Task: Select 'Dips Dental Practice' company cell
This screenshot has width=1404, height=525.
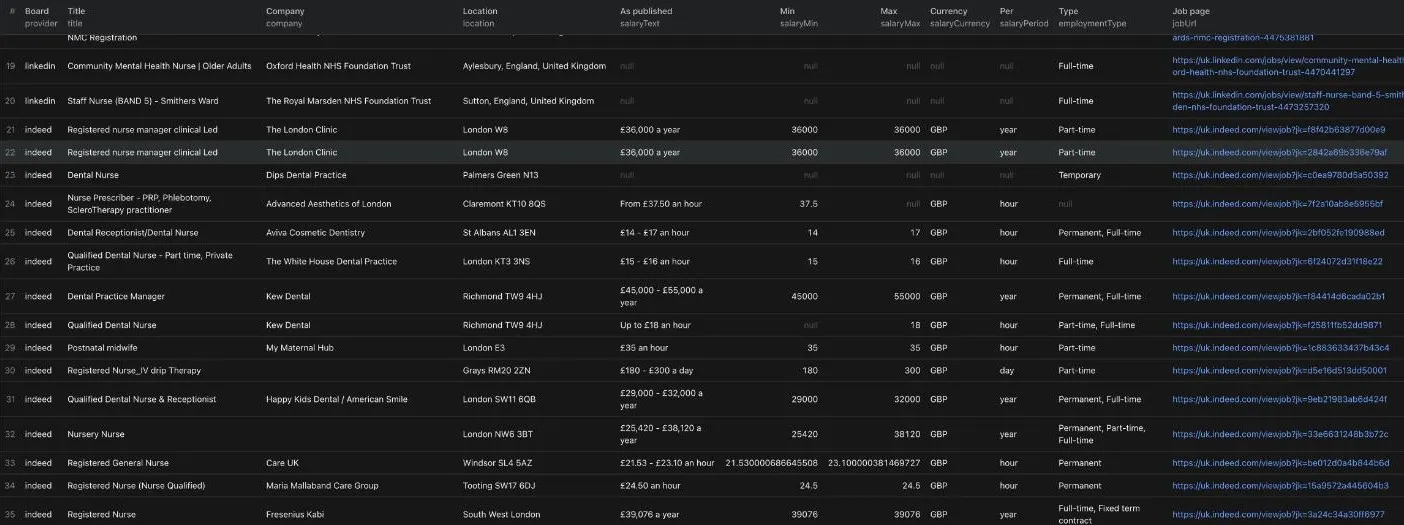Action: (306, 175)
